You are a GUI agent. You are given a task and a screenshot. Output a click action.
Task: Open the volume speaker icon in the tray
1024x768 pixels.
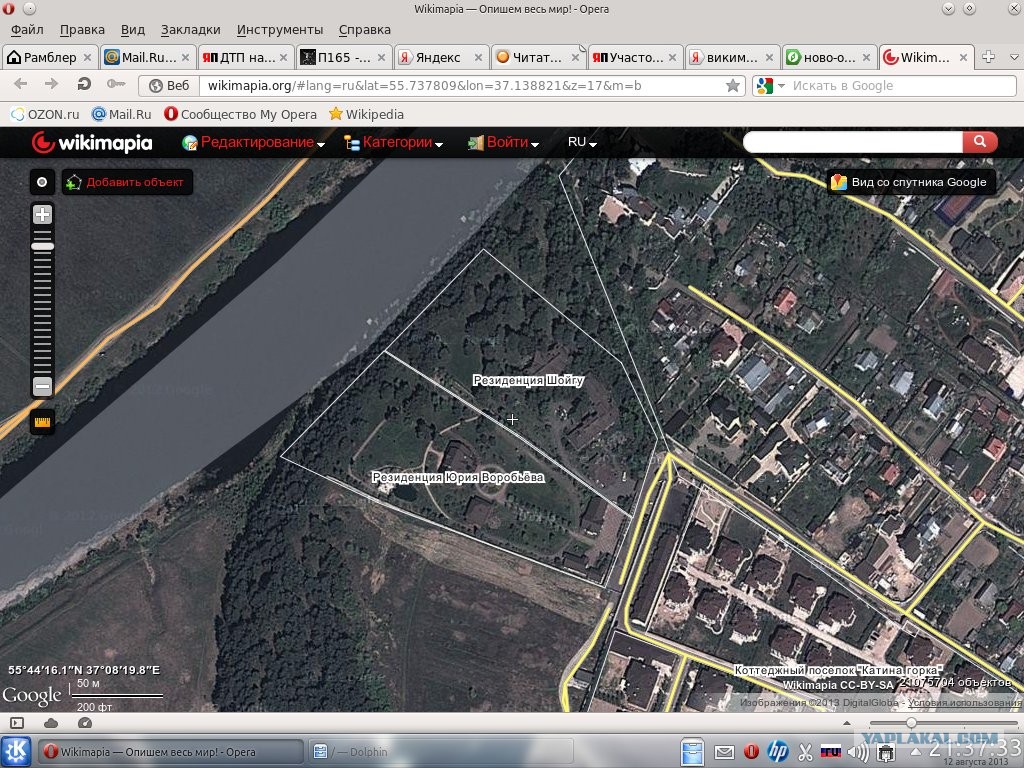pyautogui.click(x=858, y=750)
